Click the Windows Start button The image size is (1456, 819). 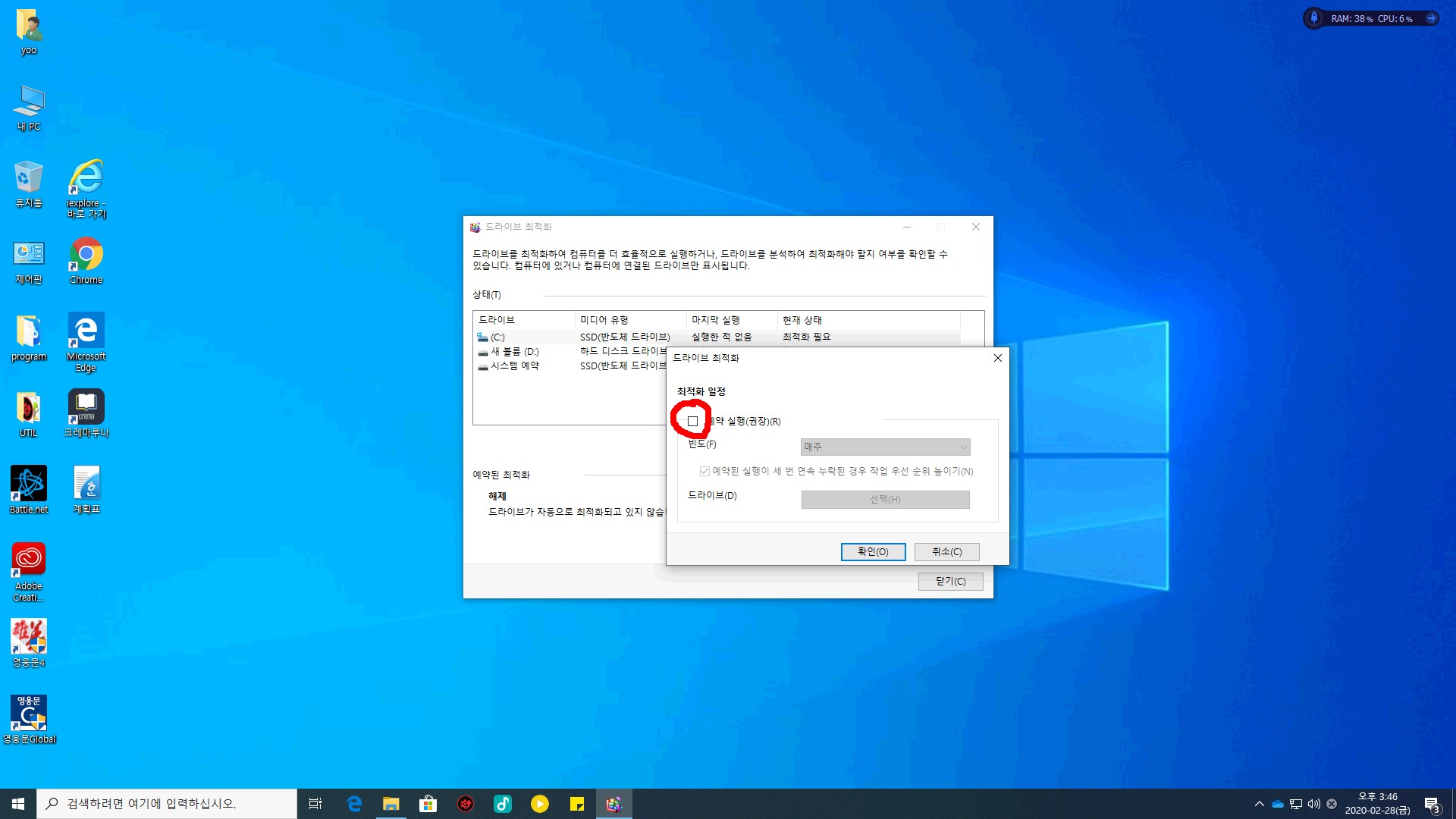[18, 804]
